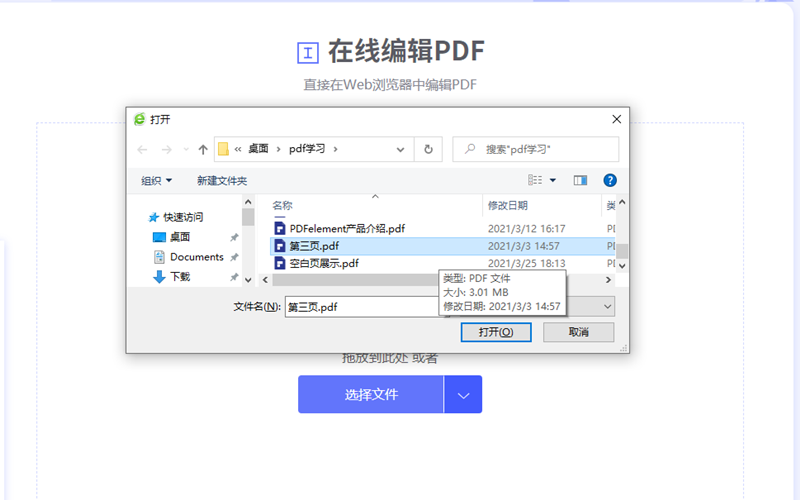Click the 取消 button
The width and height of the screenshot is (800, 500).
coord(577,332)
